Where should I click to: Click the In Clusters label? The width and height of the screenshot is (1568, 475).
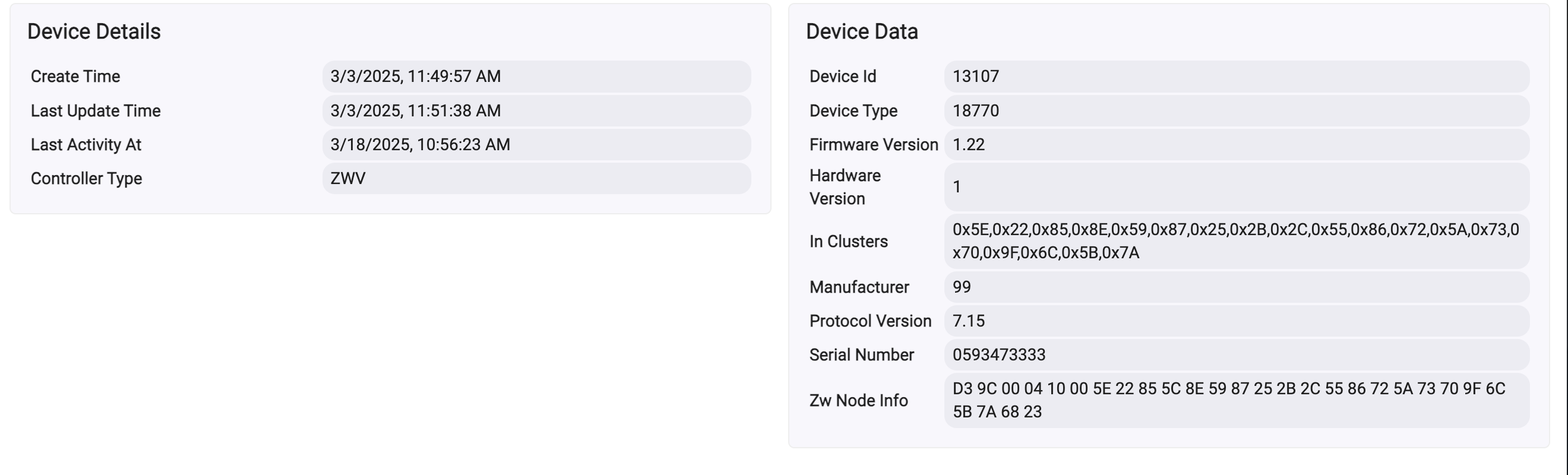pos(849,242)
